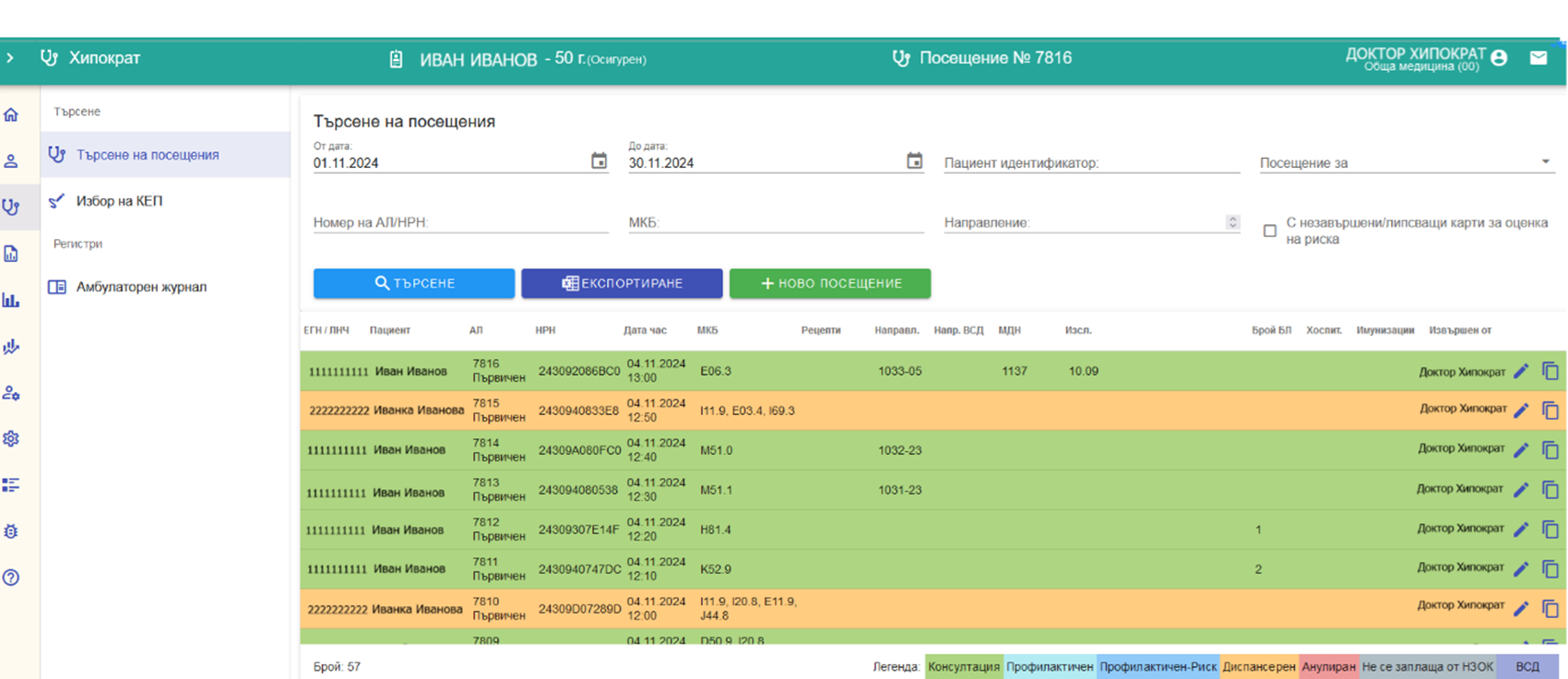Open the list view icon in sidebar

coord(11,485)
